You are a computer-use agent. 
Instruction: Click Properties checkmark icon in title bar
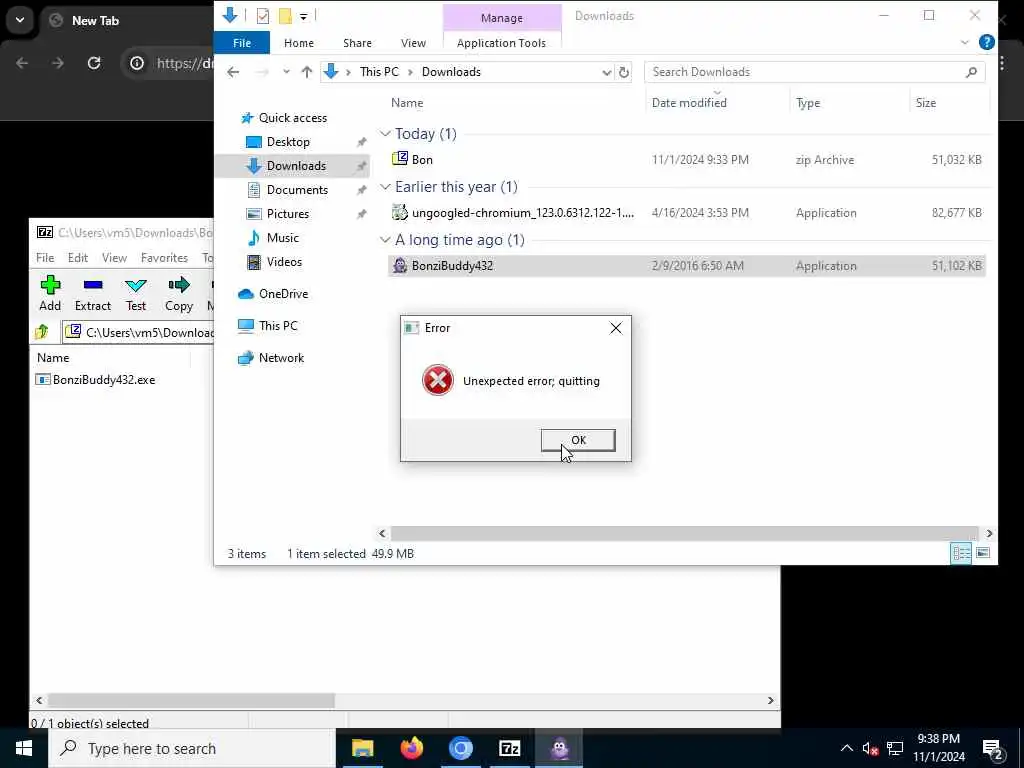pos(263,16)
